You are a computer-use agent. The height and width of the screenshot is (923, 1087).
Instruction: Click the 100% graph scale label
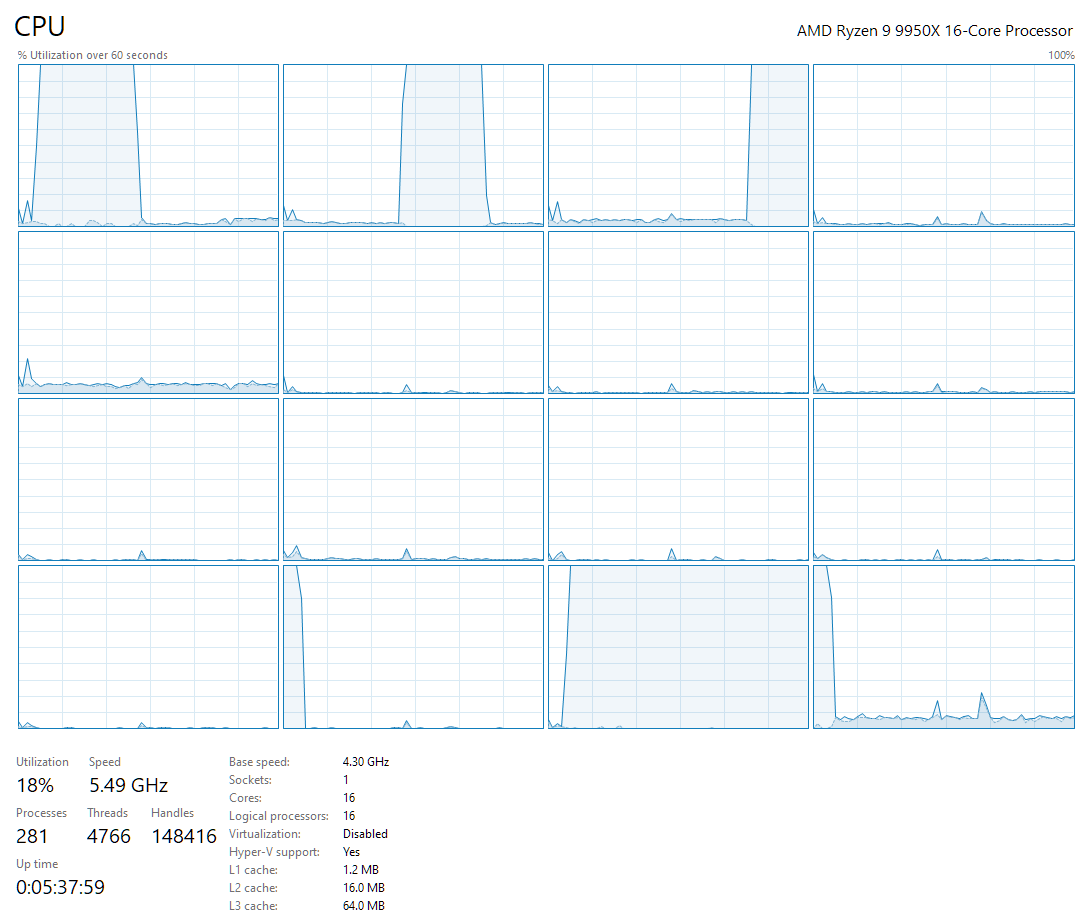pos(1061,55)
